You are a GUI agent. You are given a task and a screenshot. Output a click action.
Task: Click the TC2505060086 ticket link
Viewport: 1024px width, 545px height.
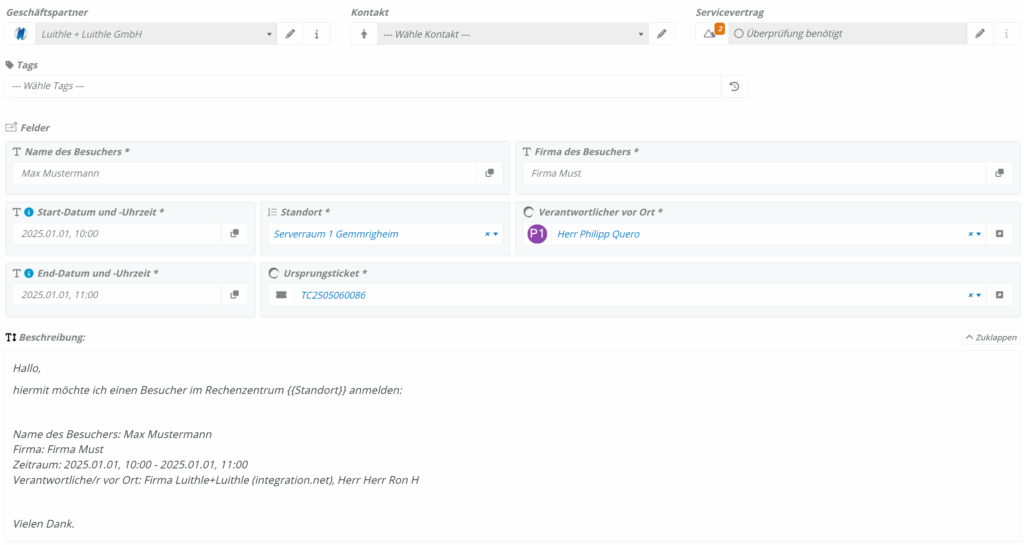[333, 295]
